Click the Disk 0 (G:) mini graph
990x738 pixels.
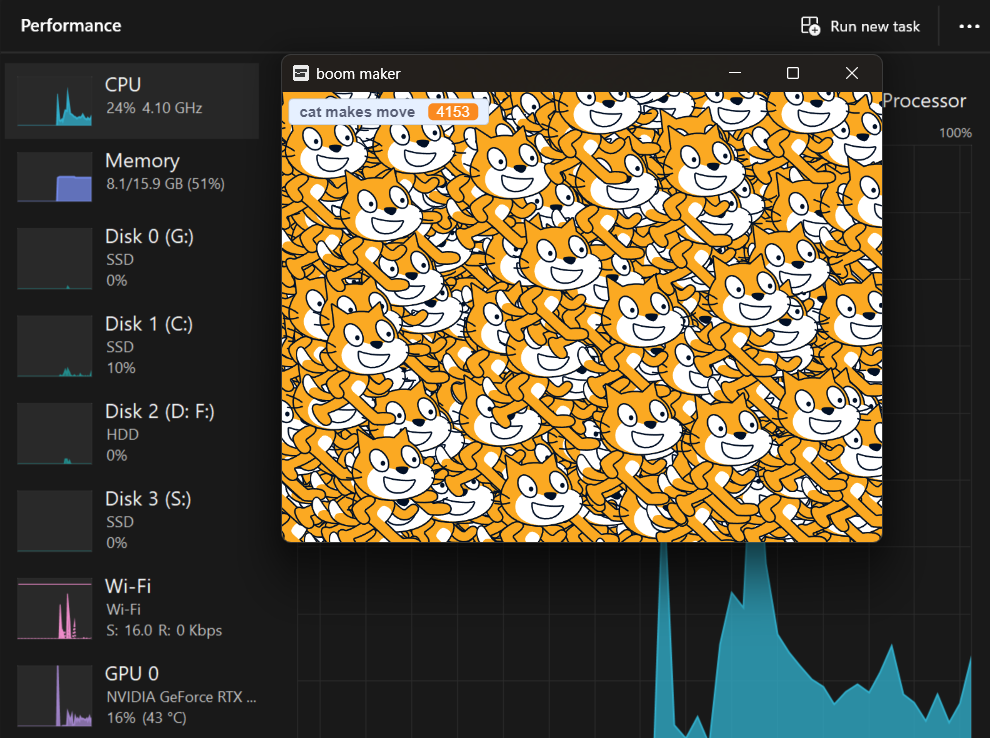click(x=54, y=259)
